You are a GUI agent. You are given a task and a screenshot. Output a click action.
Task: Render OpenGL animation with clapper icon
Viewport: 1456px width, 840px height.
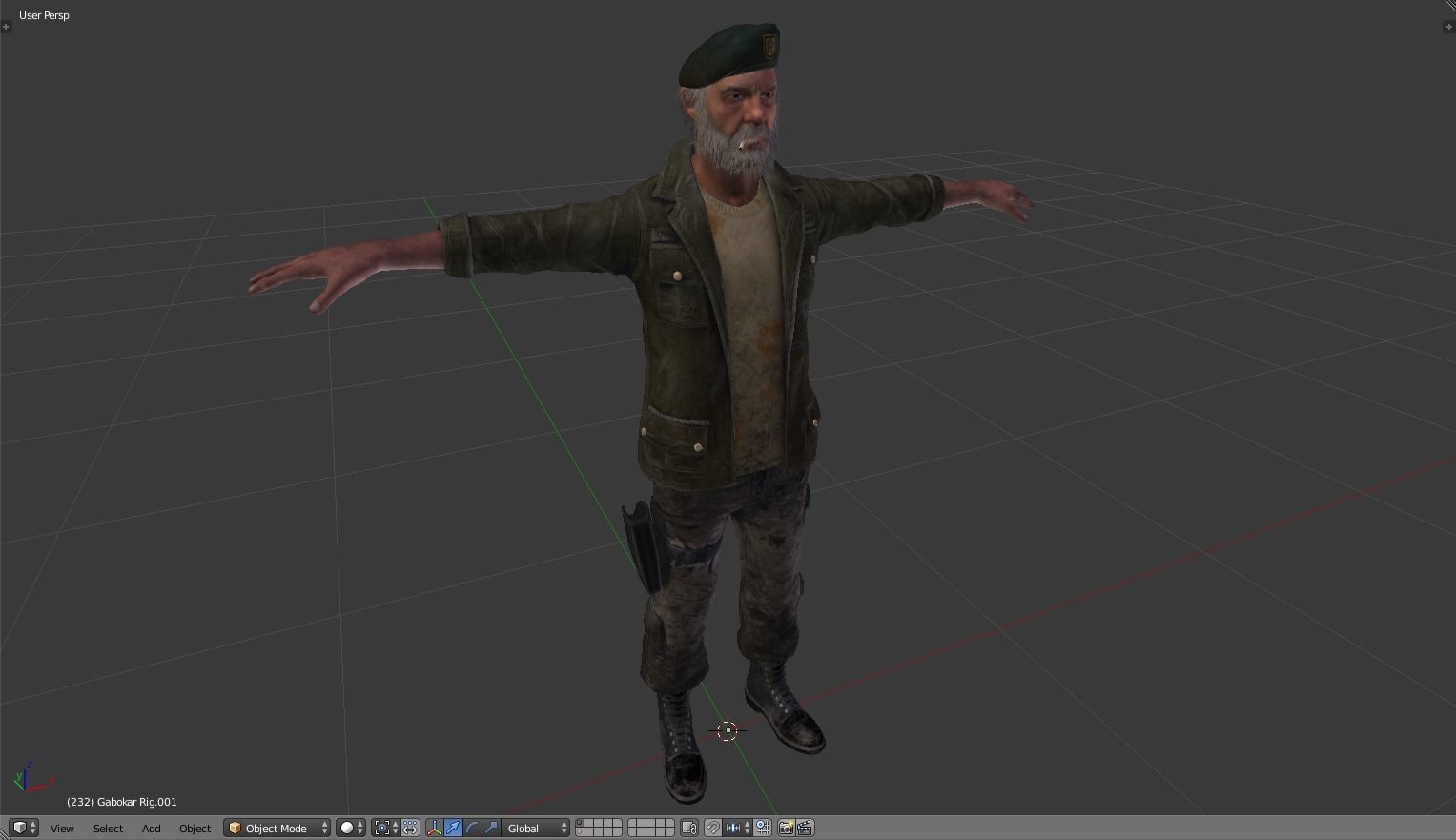point(806,828)
